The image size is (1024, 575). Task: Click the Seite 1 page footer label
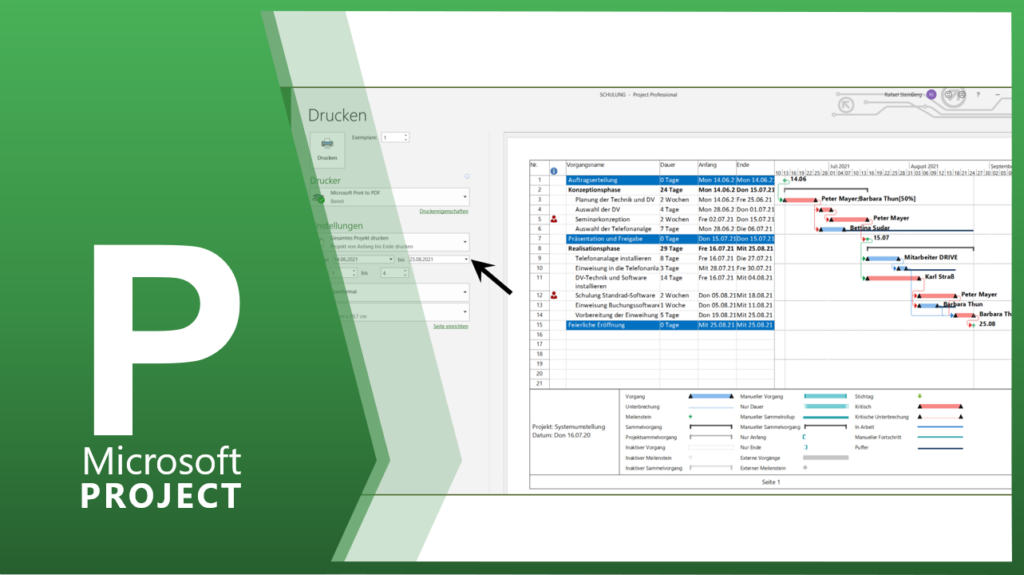[x=771, y=482]
